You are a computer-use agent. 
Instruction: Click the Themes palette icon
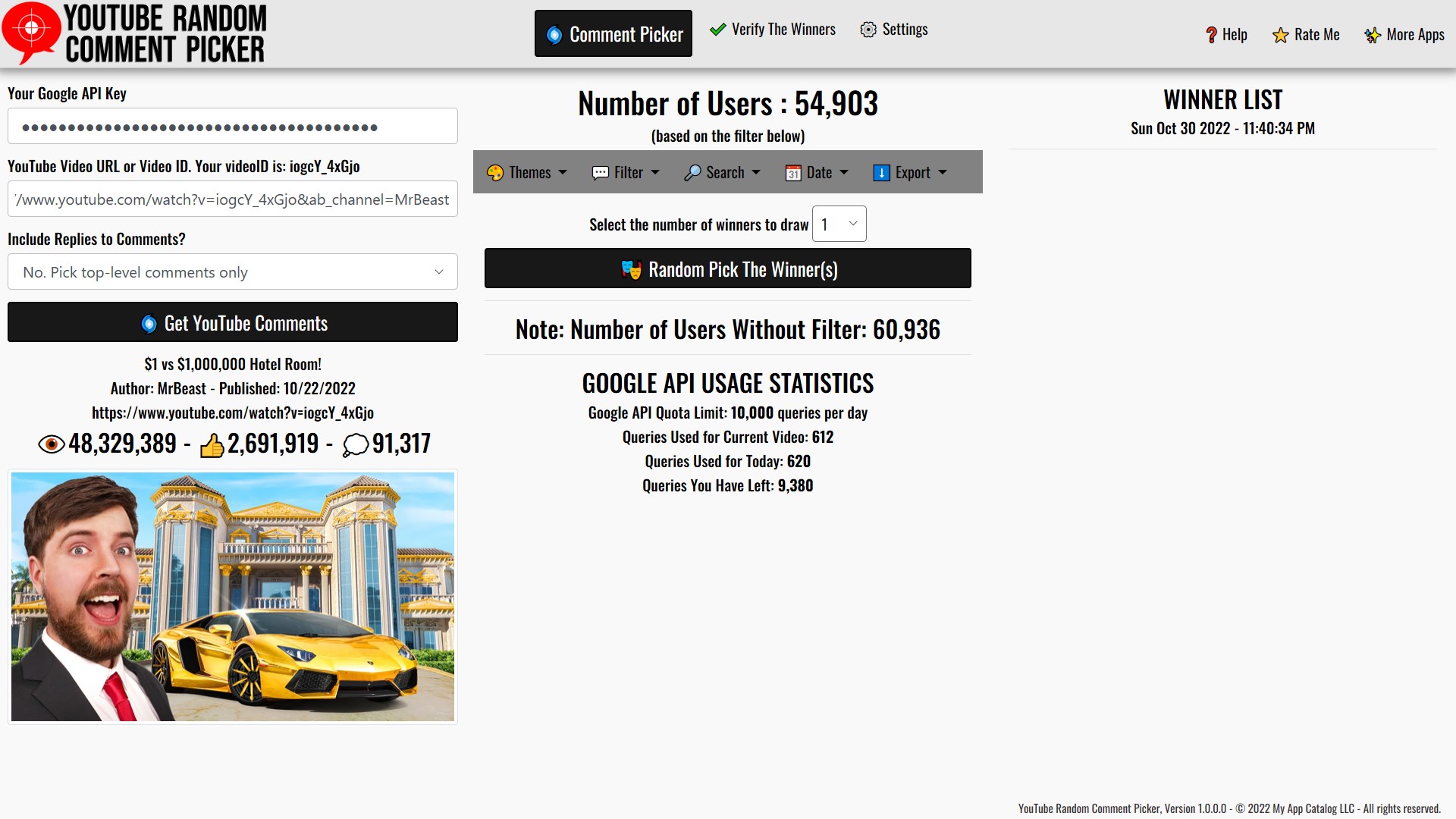coord(495,173)
